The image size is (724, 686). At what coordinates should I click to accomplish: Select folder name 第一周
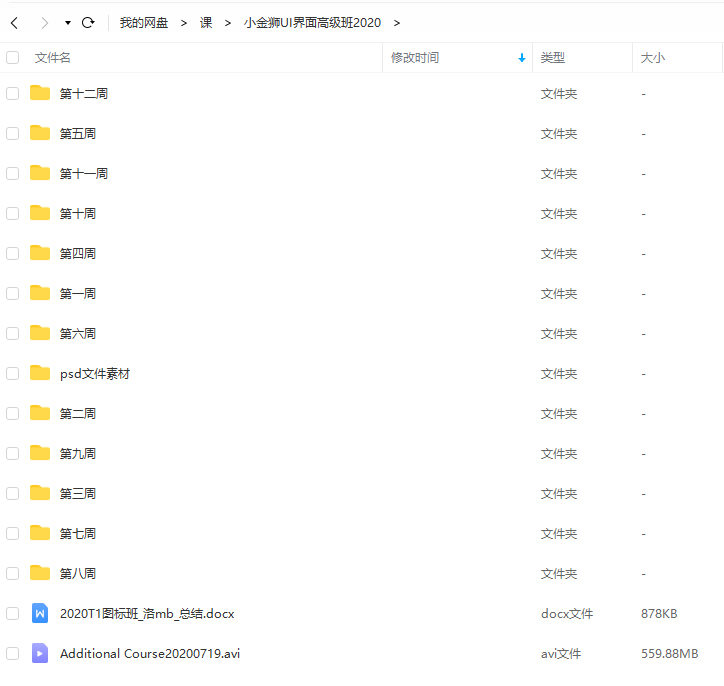(x=78, y=294)
